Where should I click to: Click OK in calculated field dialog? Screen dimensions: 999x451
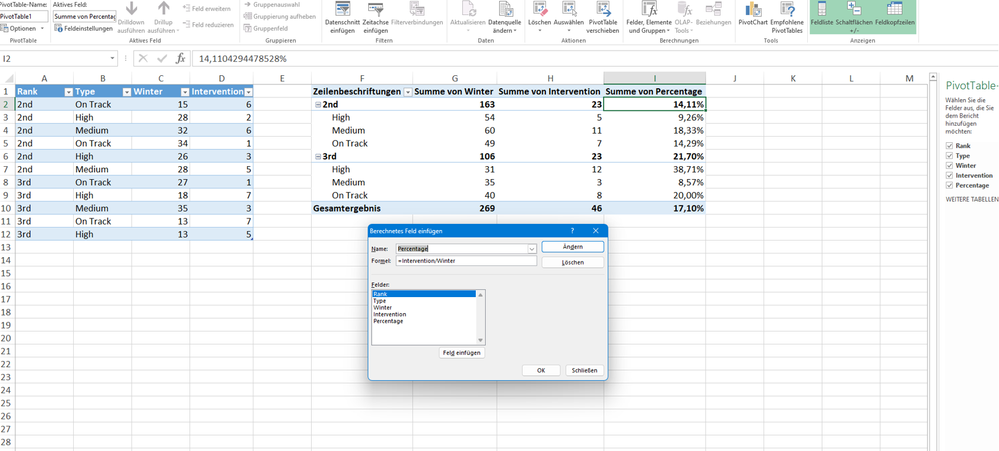point(541,370)
